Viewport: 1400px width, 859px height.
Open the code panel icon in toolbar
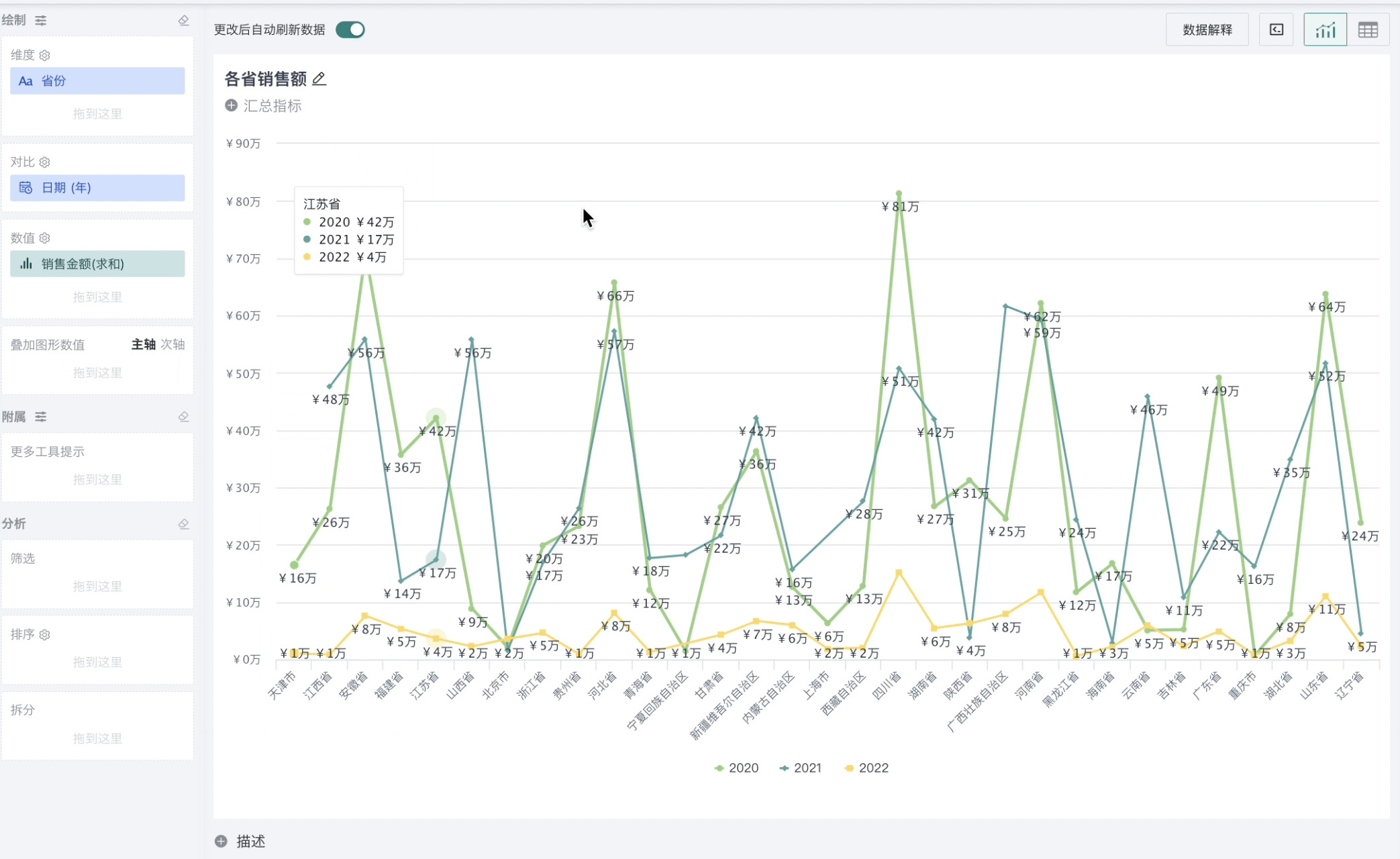click(x=1276, y=30)
